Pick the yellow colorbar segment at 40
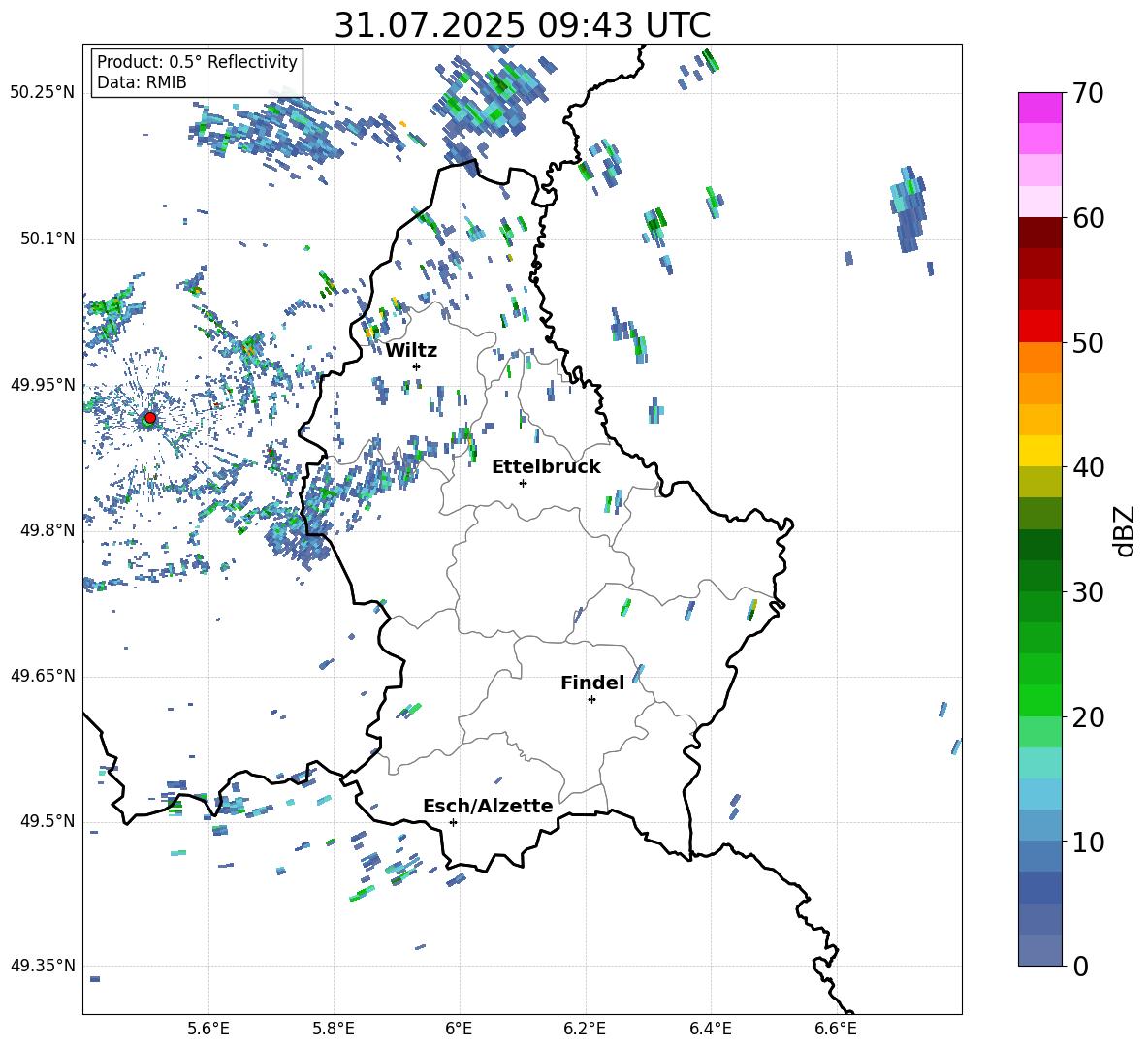Viewport: 1148px width, 1048px height. click(1039, 452)
